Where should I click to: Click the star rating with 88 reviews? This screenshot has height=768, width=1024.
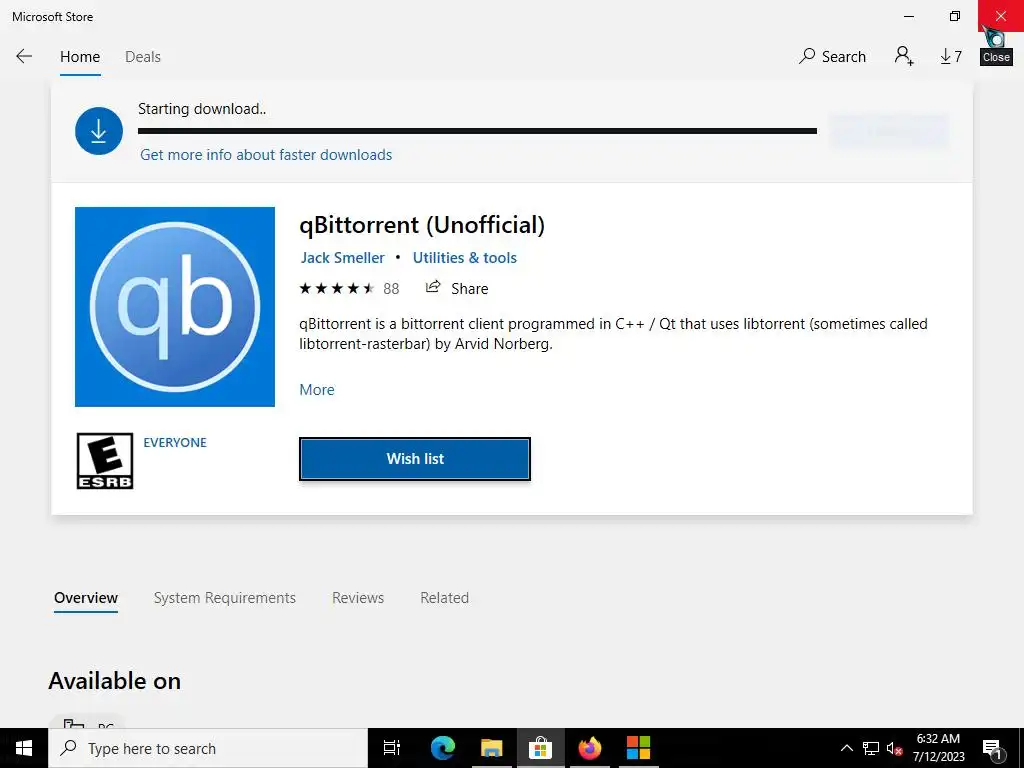(349, 289)
